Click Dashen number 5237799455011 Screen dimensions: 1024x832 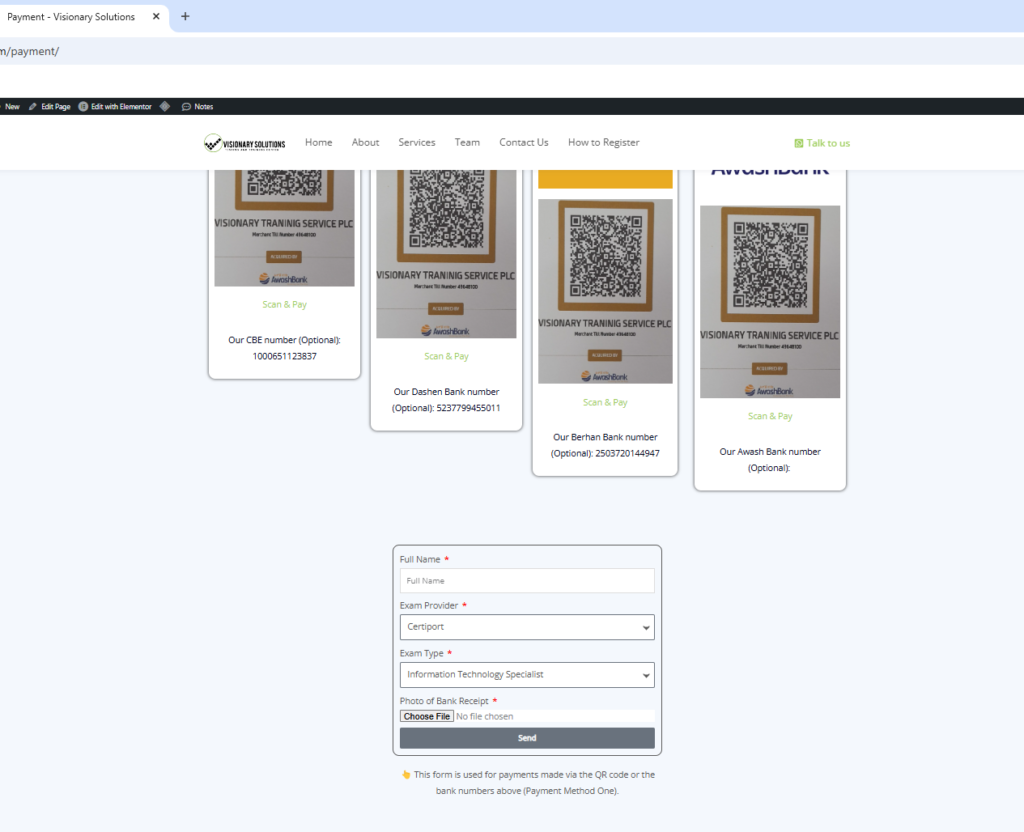[x=468, y=408]
